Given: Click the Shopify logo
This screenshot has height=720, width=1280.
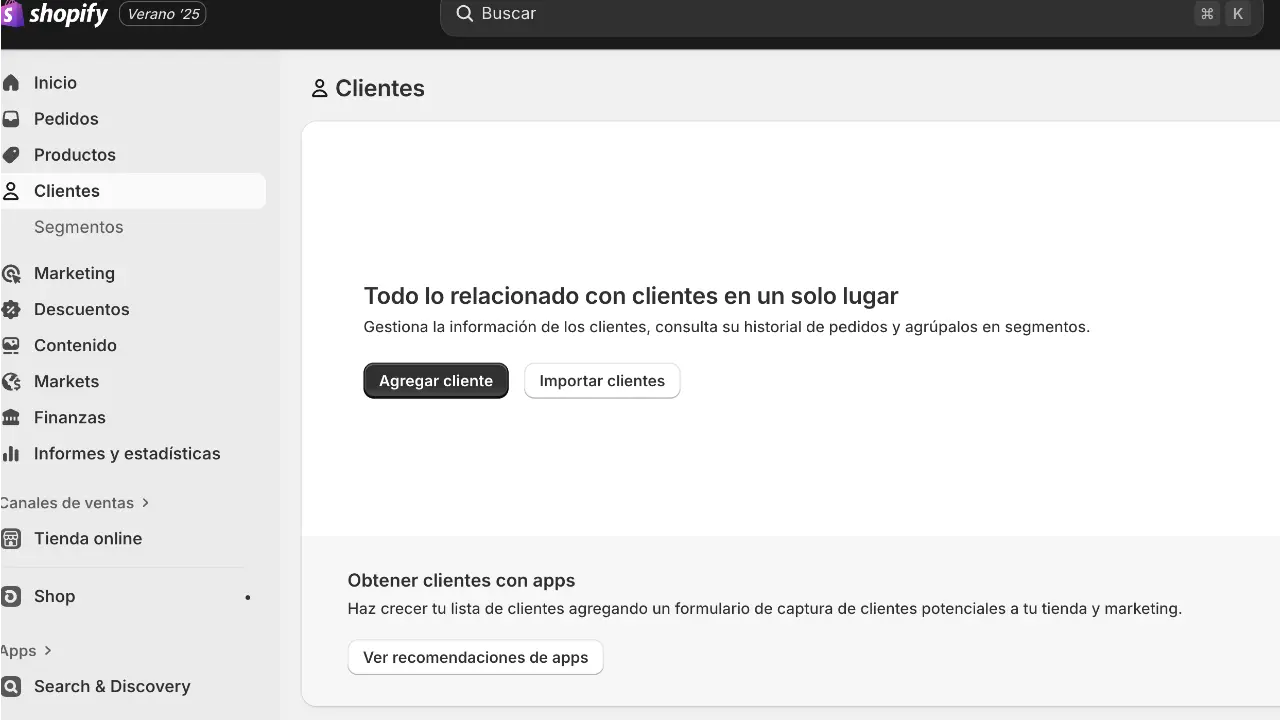Looking at the screenshot, I should coord(55,14).
